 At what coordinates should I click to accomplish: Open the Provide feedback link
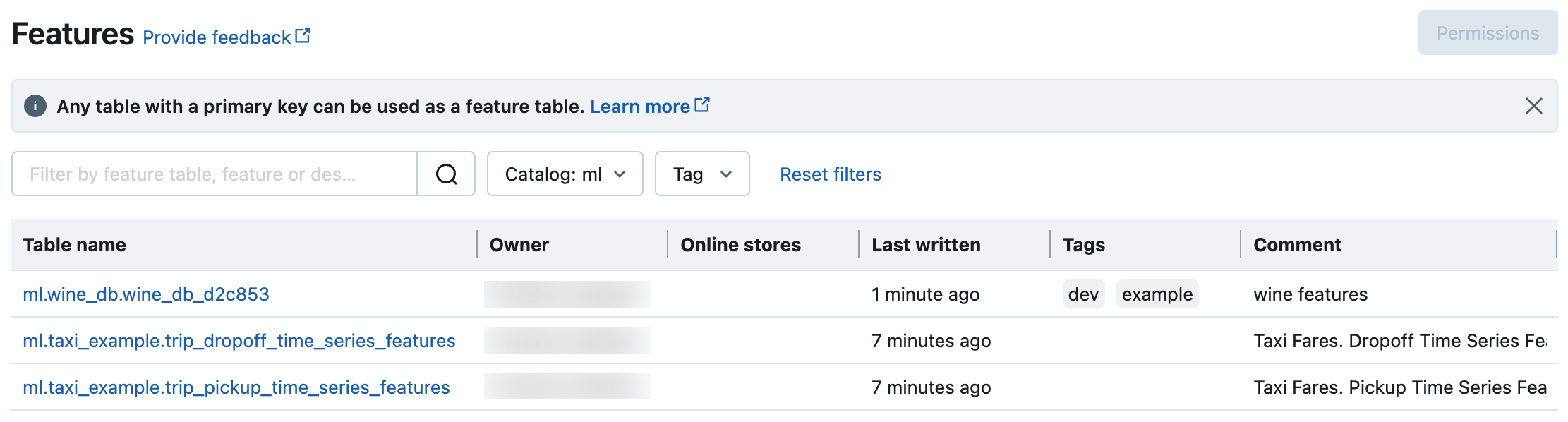217,37
